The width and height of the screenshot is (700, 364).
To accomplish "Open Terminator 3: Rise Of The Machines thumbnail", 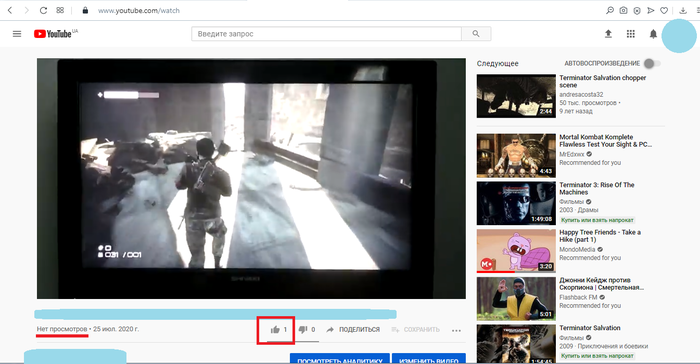I will coord(516,203).
